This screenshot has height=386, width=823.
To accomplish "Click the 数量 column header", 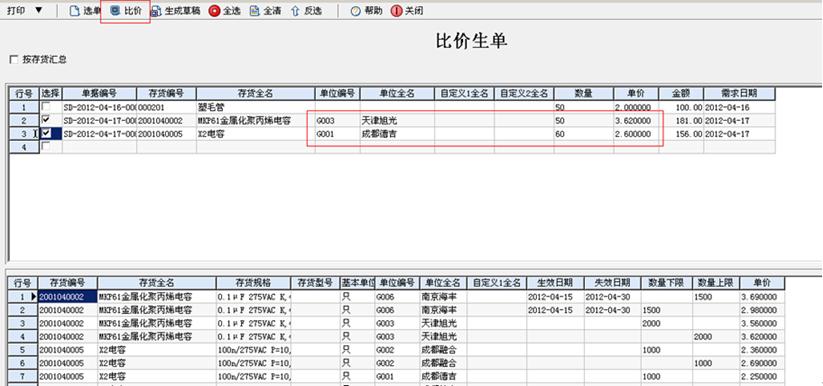I will (584, 93).
